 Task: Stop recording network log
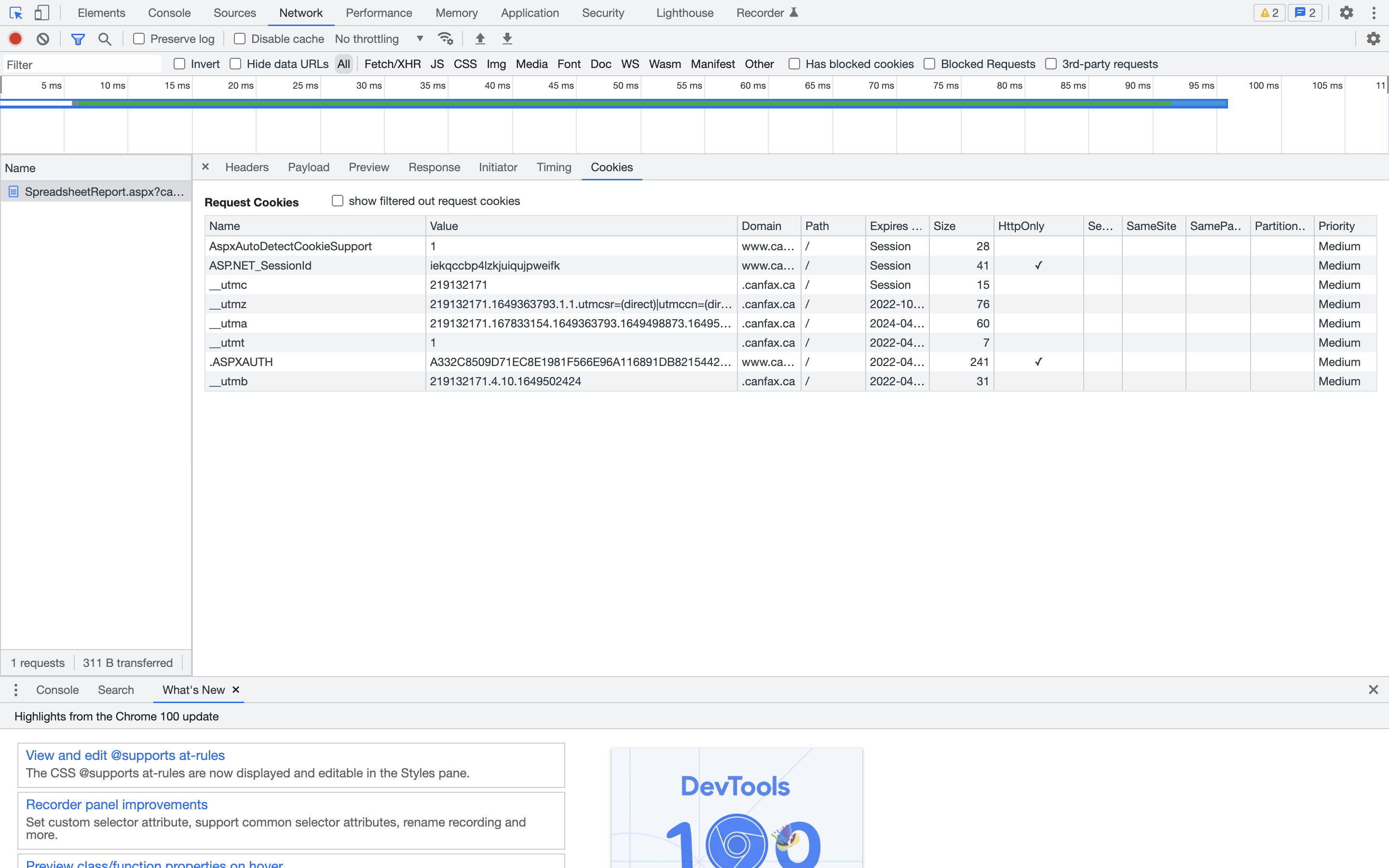coord(15,39)
